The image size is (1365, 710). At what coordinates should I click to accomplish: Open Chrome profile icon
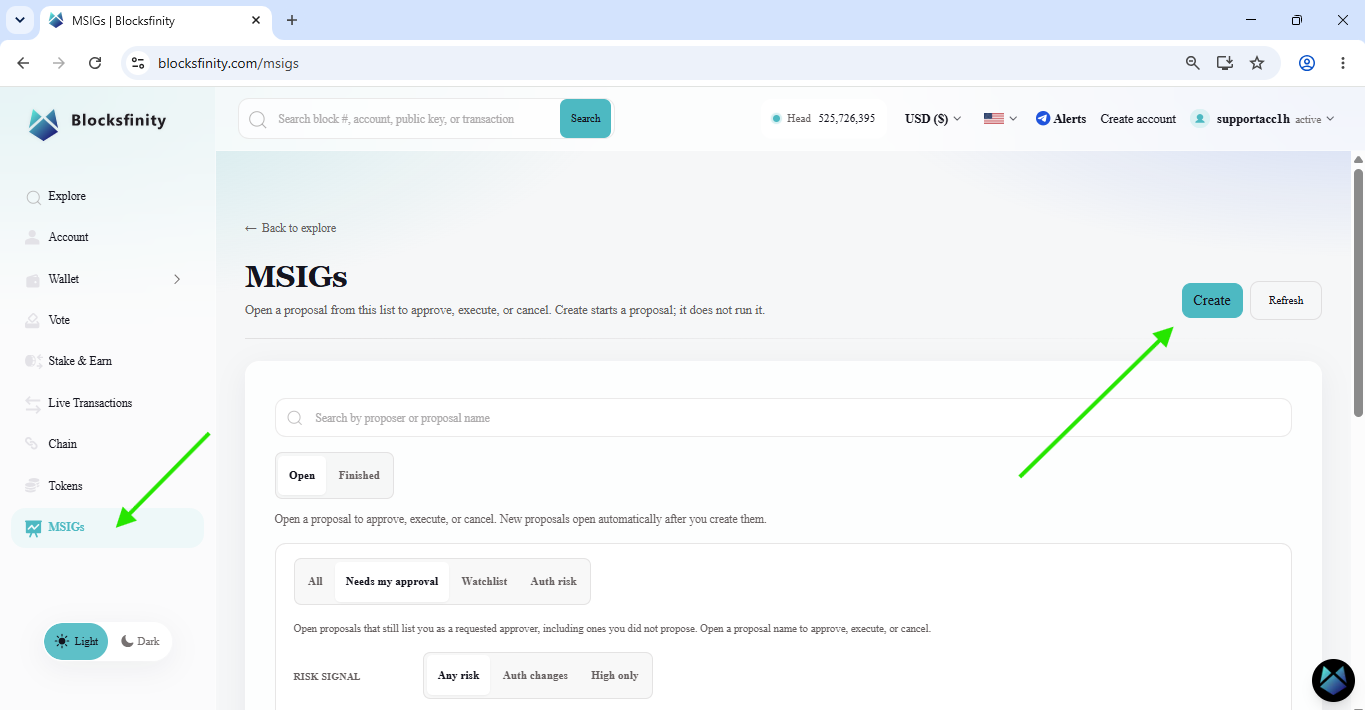(1307, 63)
